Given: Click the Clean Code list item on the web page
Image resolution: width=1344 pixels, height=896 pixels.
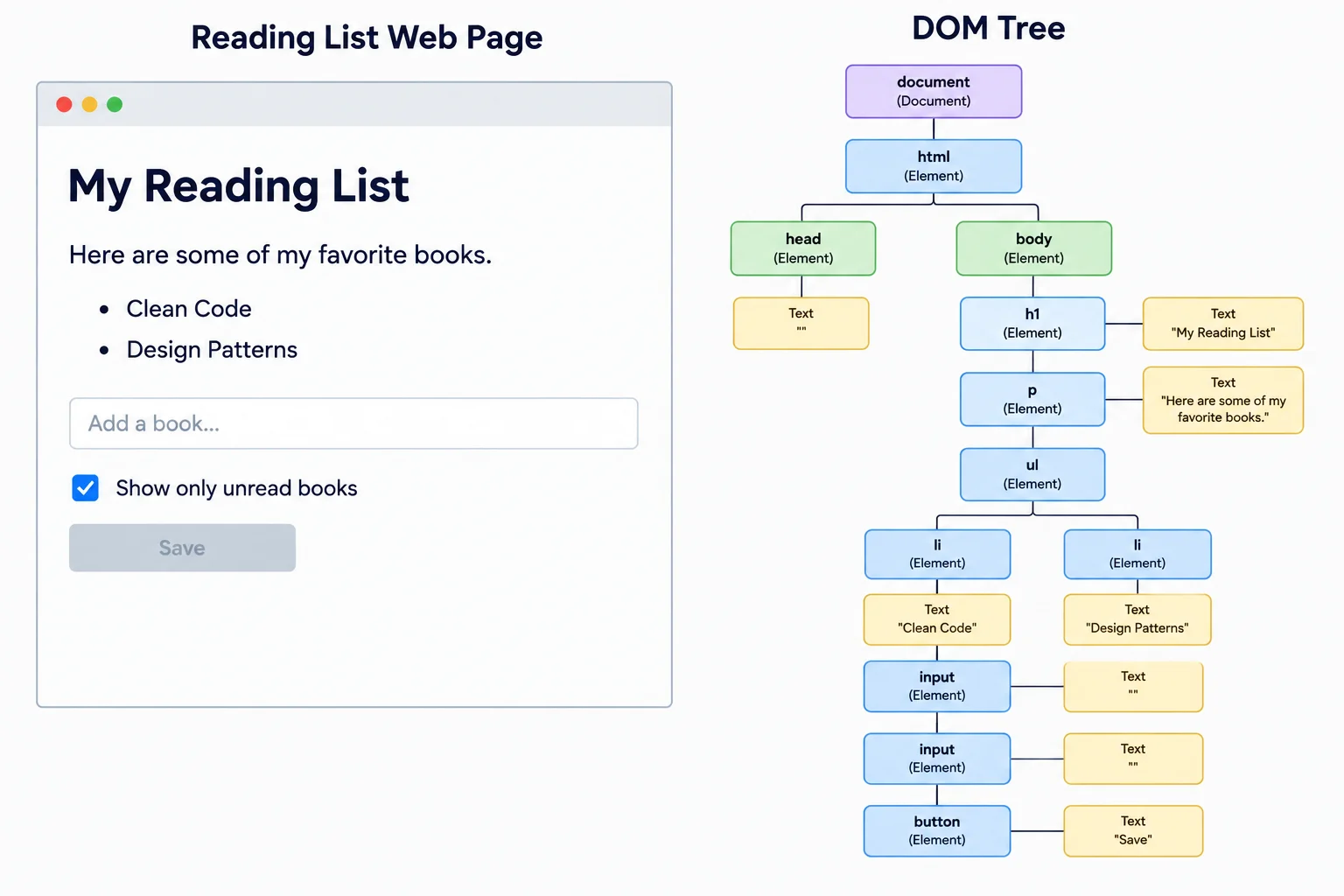Looking at the screenshot, I should tap(189, 309).
